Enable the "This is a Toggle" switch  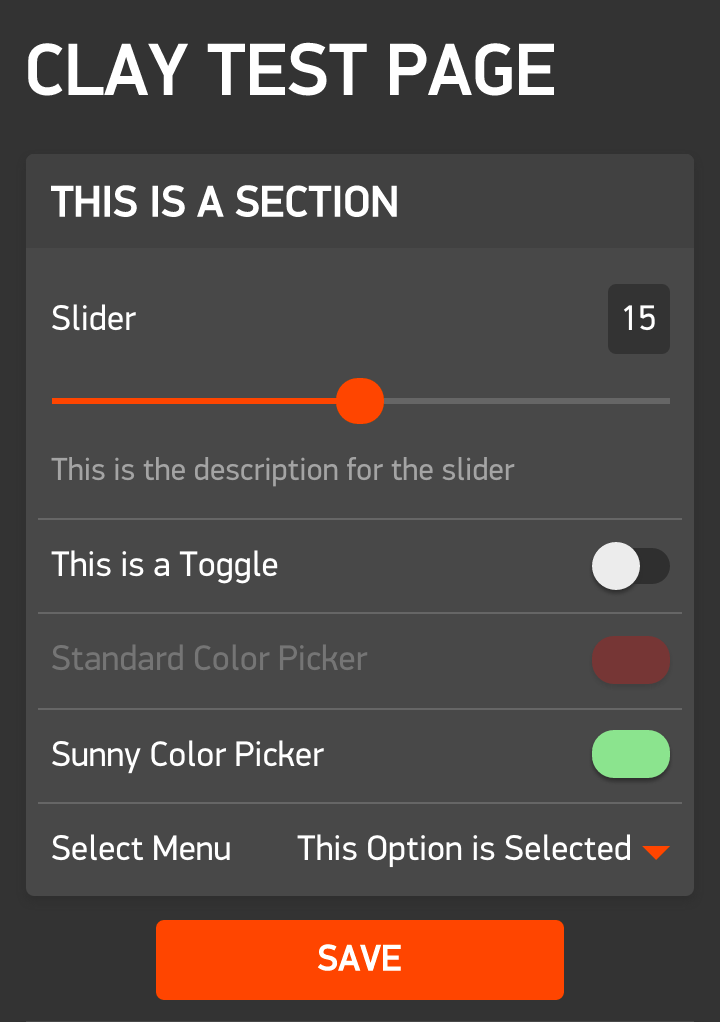coord(630,566)
